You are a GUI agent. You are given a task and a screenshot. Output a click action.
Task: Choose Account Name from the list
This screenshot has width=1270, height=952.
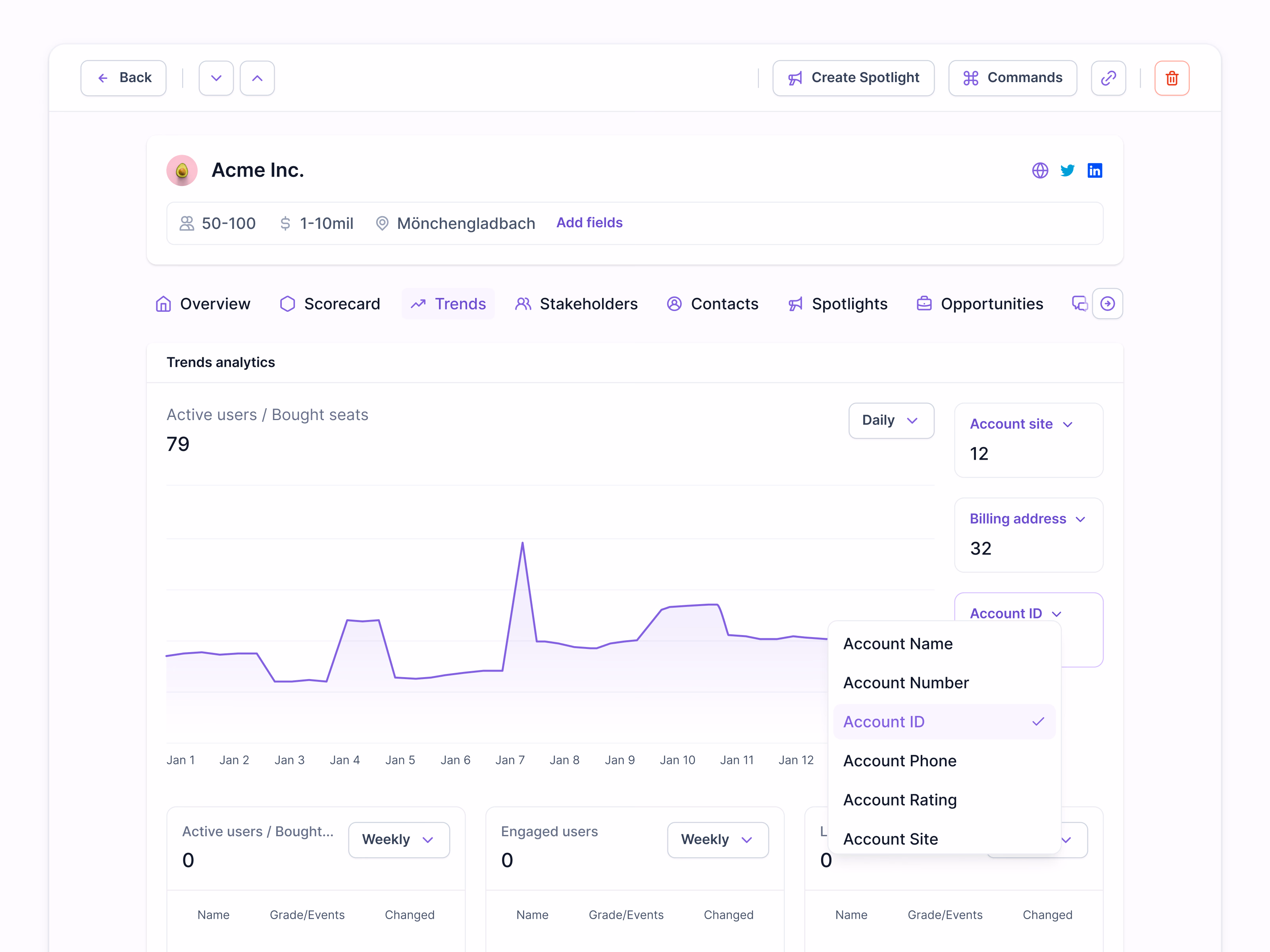[945, 644]
